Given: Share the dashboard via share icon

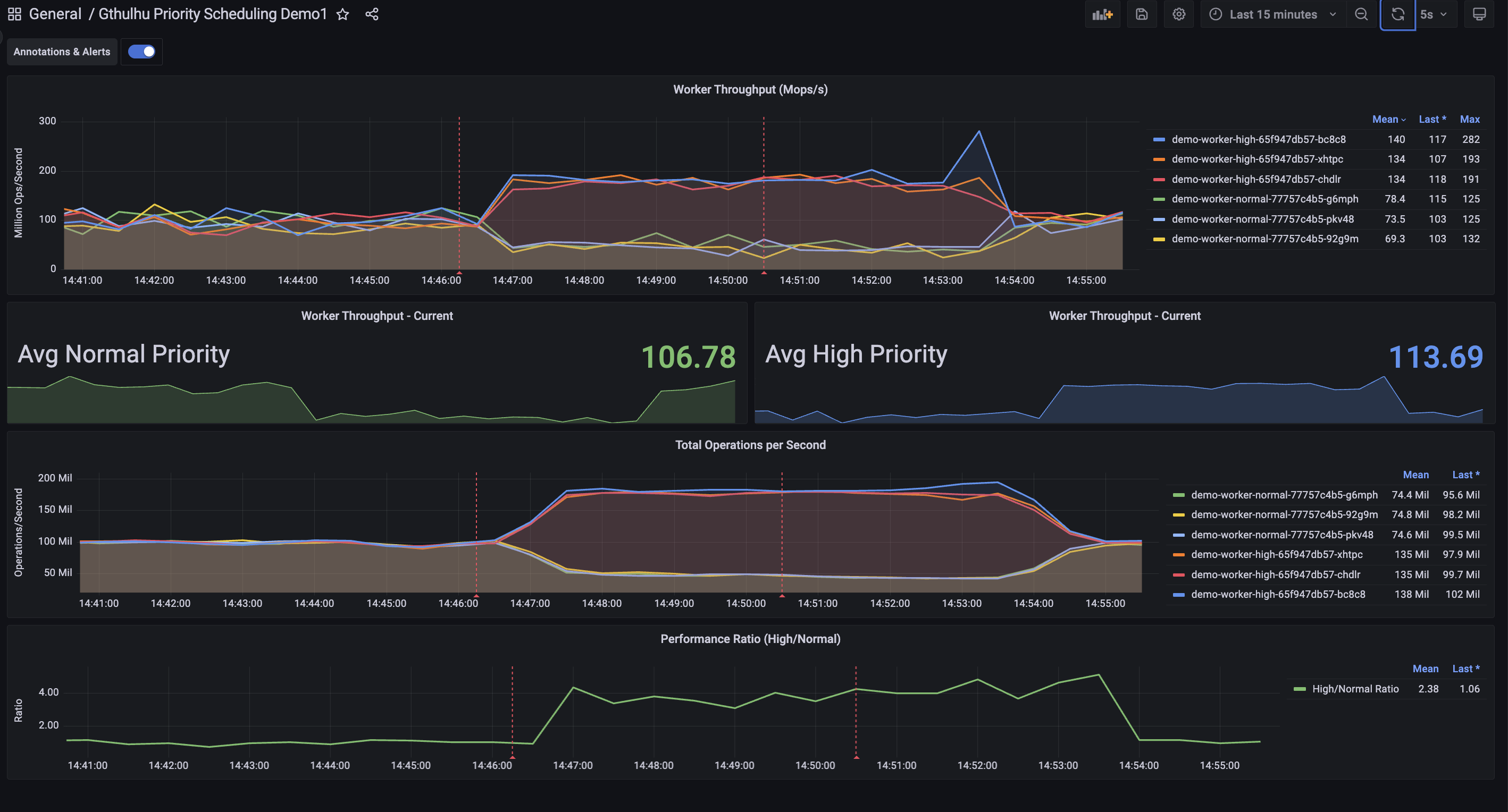Looking at the screenshot, I should coord(372,15).
